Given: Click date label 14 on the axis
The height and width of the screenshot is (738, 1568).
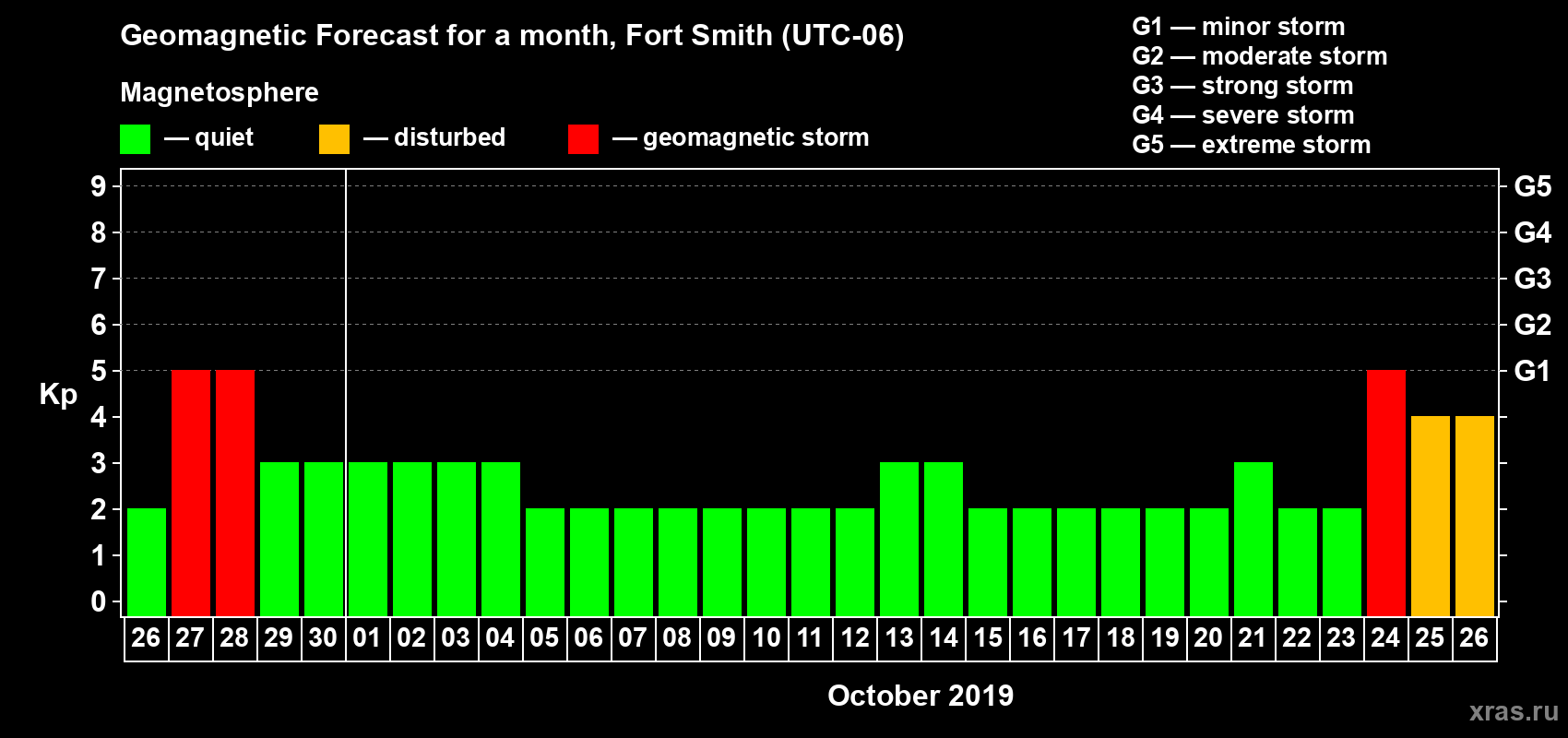Looking at the screenshot, I should pos(944,638).
